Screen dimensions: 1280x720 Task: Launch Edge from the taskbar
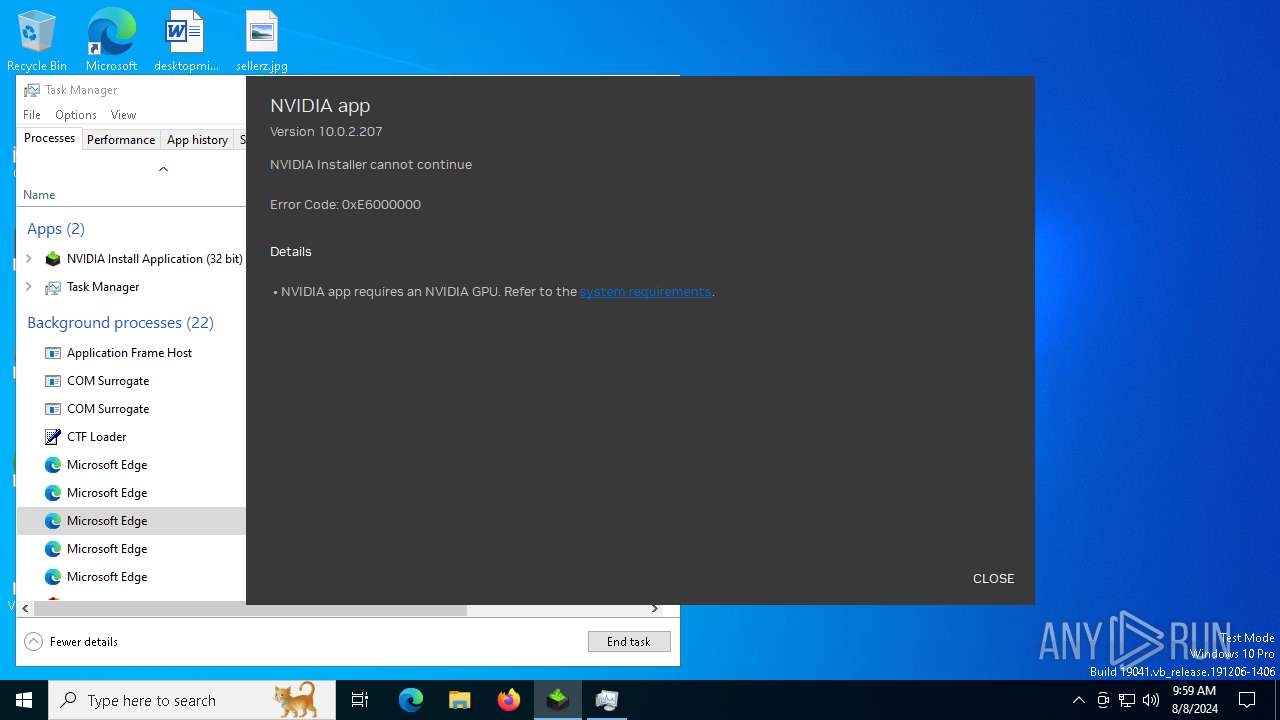[411, 700]
